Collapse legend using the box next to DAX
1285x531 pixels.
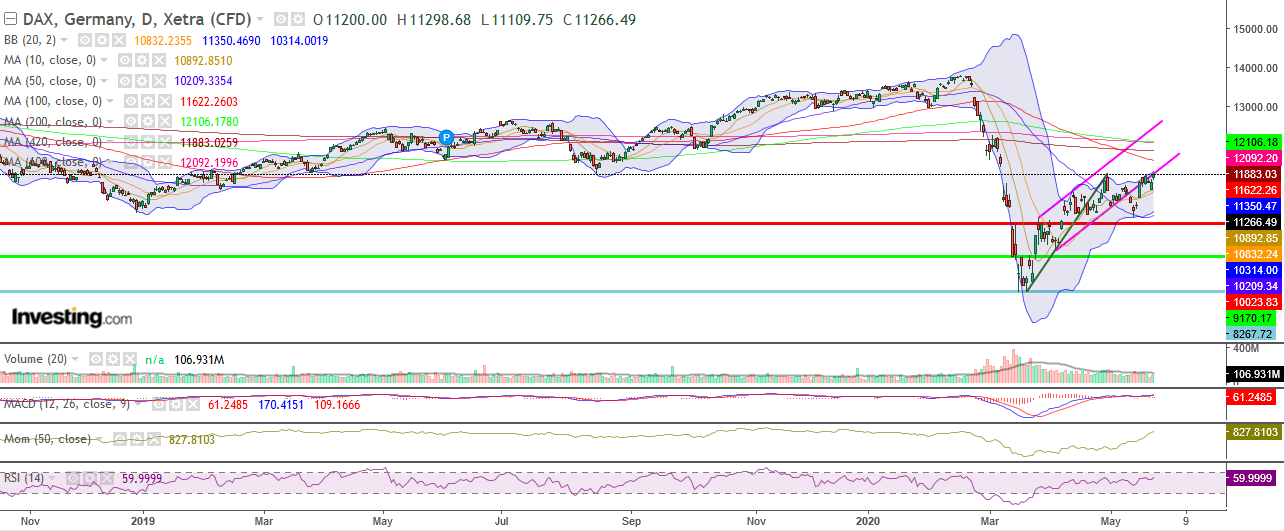coord(10,20)
